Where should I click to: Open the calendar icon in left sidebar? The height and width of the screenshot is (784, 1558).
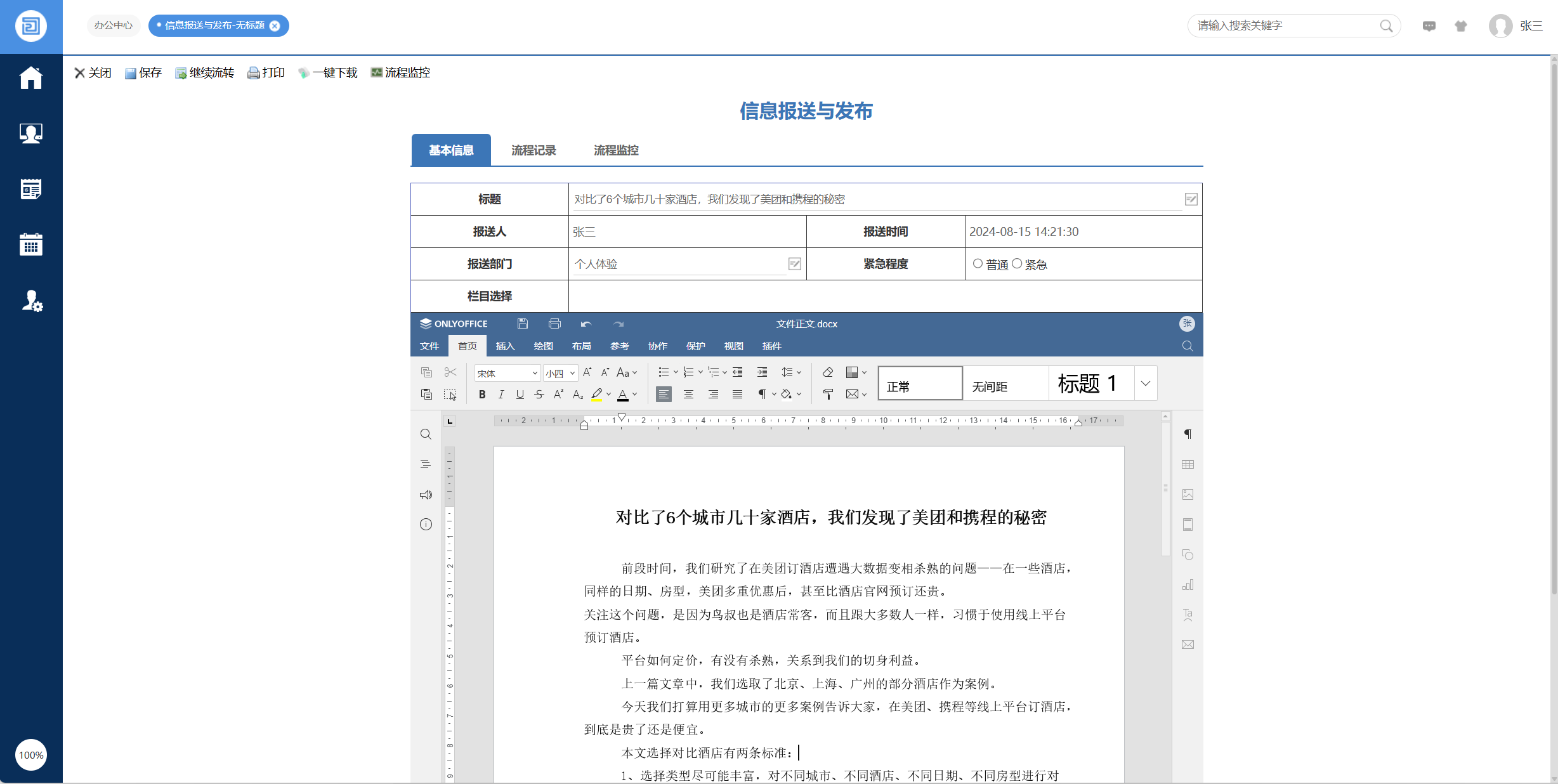click(30, 244)
